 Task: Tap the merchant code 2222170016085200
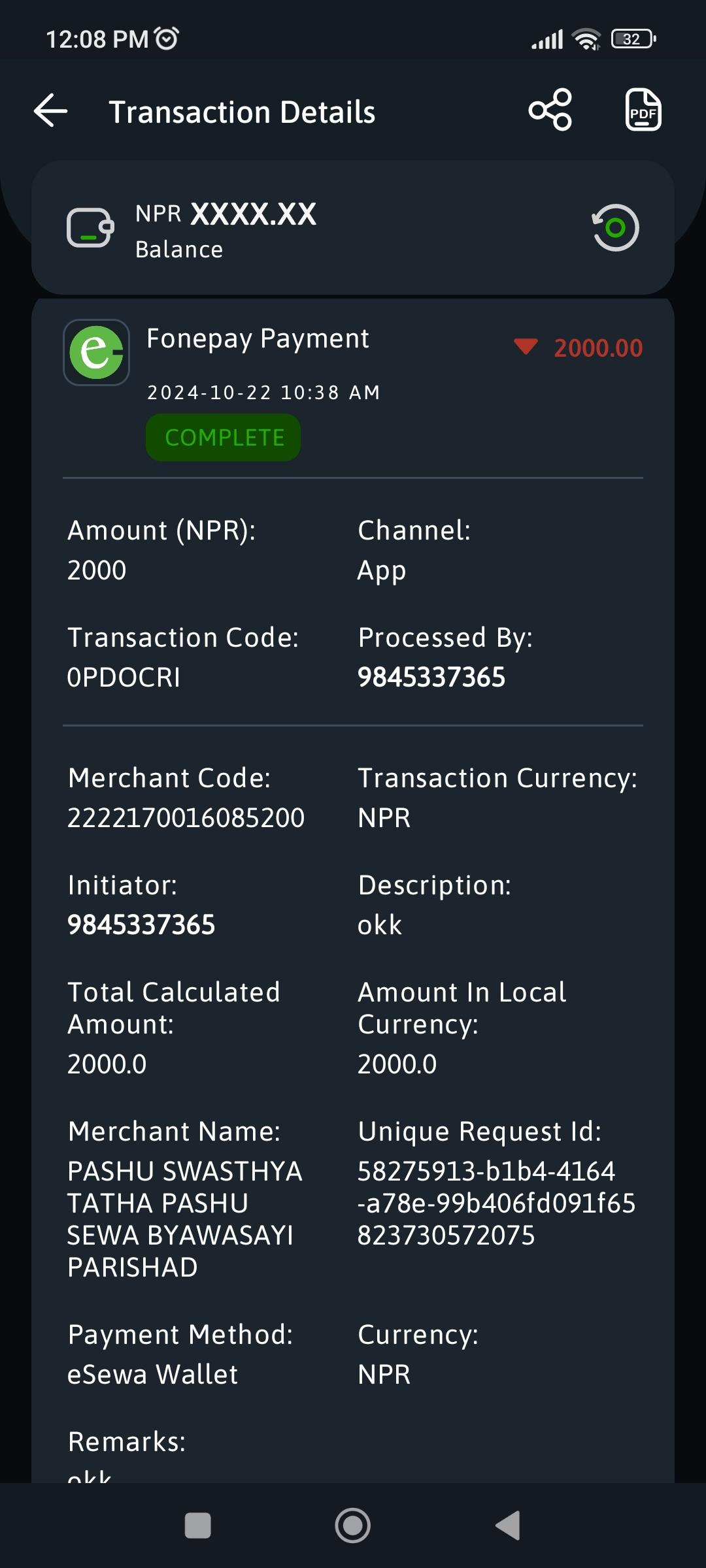(186, 818)
